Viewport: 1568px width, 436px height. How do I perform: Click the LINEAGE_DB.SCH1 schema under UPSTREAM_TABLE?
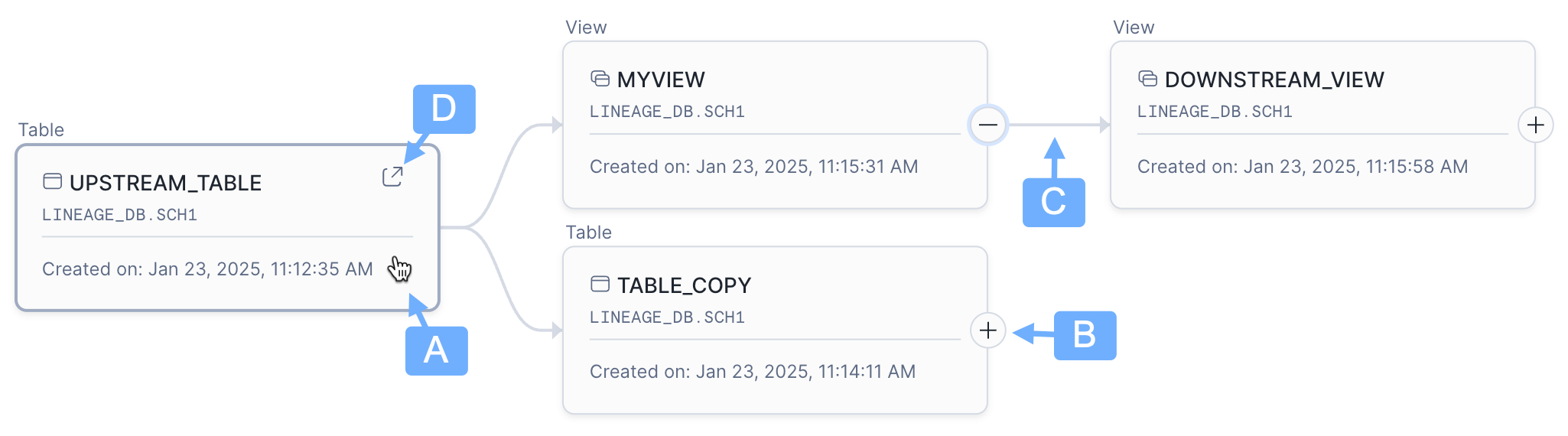coord(119,215)
